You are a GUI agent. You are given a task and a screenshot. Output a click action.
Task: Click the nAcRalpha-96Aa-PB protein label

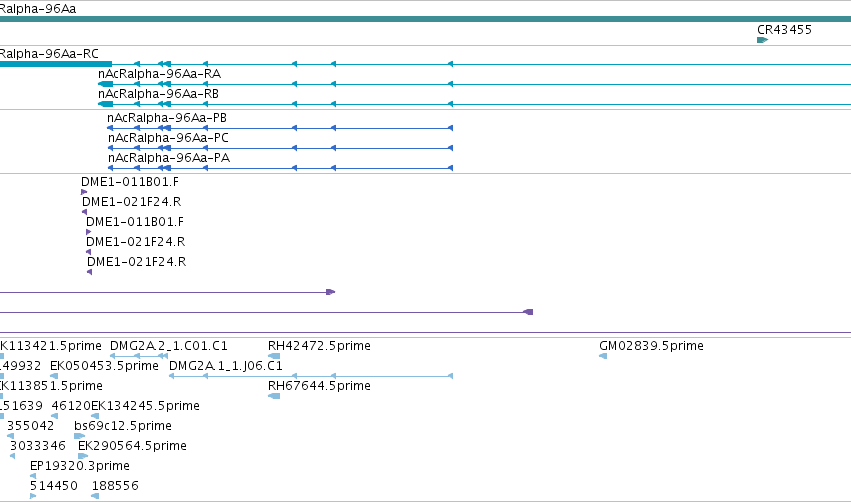click(167, 118)
